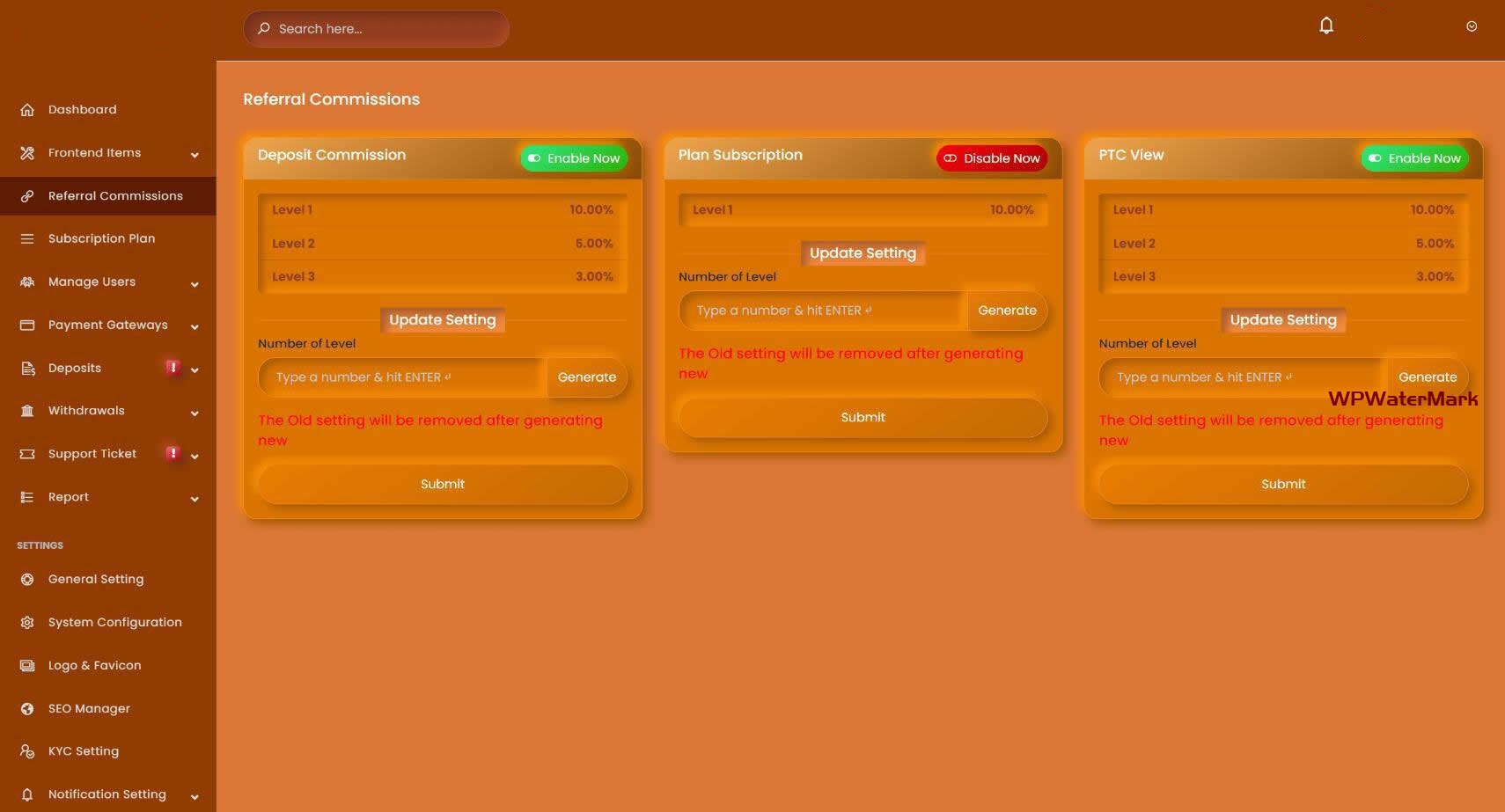1505x812 pixels.
Task: Toggle Disable Now for Plan Subscription
Action: (x=991, y=158)
